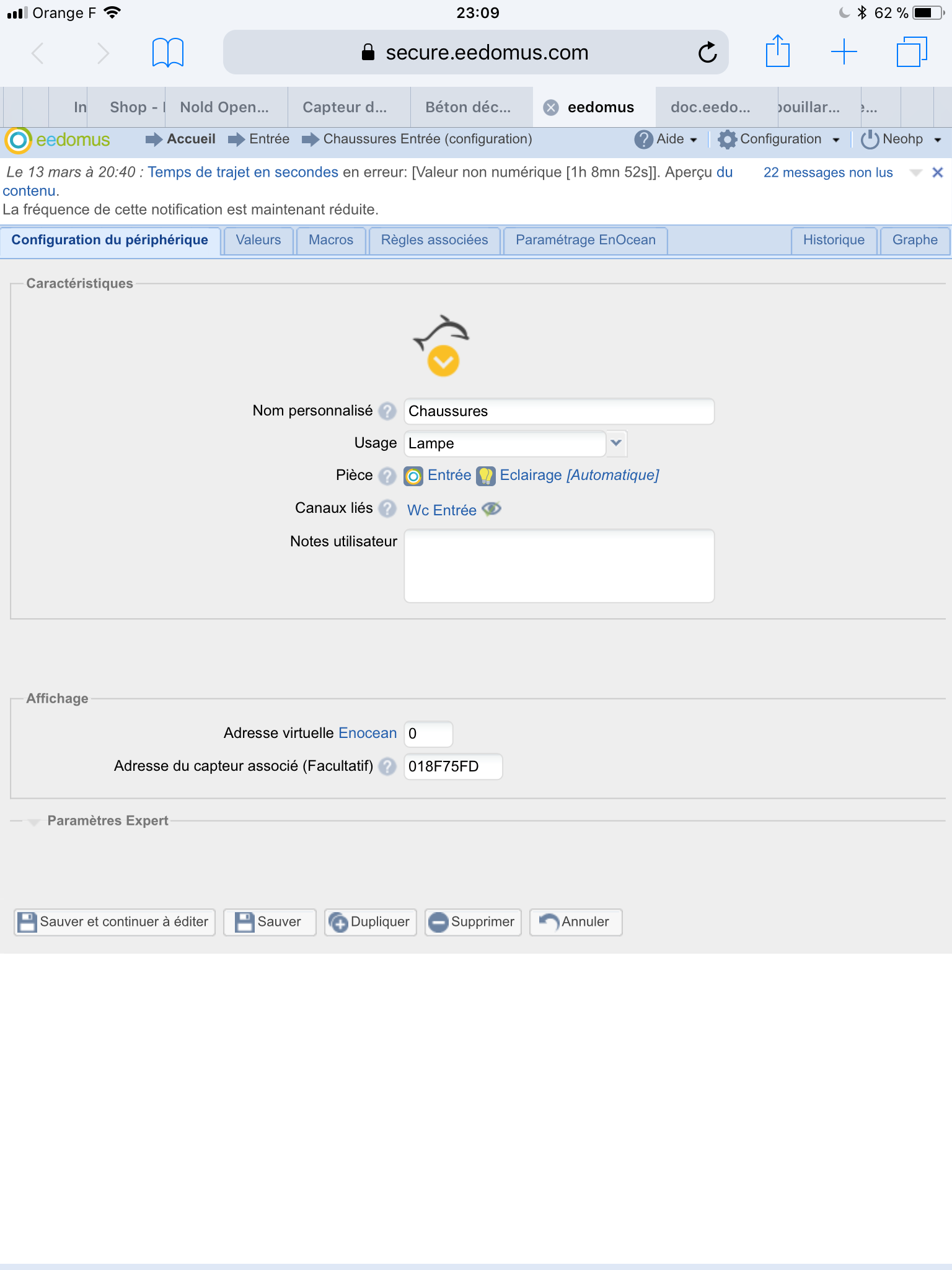952x1270 pixels.
Task: Click the Annuler button
Action: (x=576, y=922)
